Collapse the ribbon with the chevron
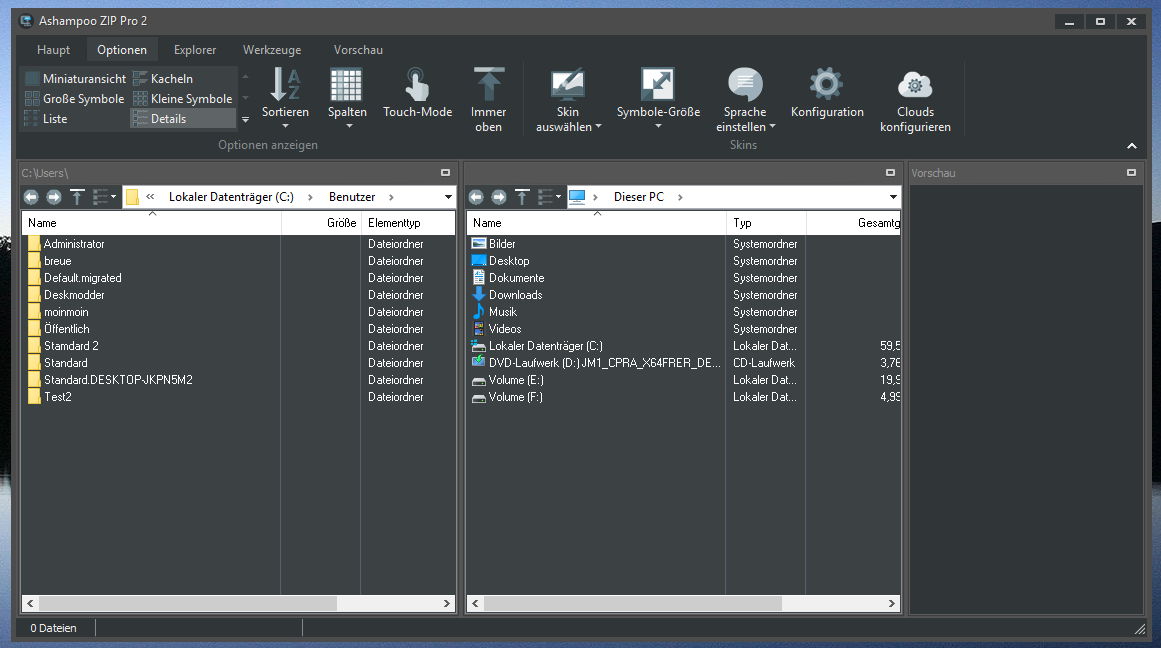Image resolution: width=1161 pixels, height=648 pixels. point(1131,146)
